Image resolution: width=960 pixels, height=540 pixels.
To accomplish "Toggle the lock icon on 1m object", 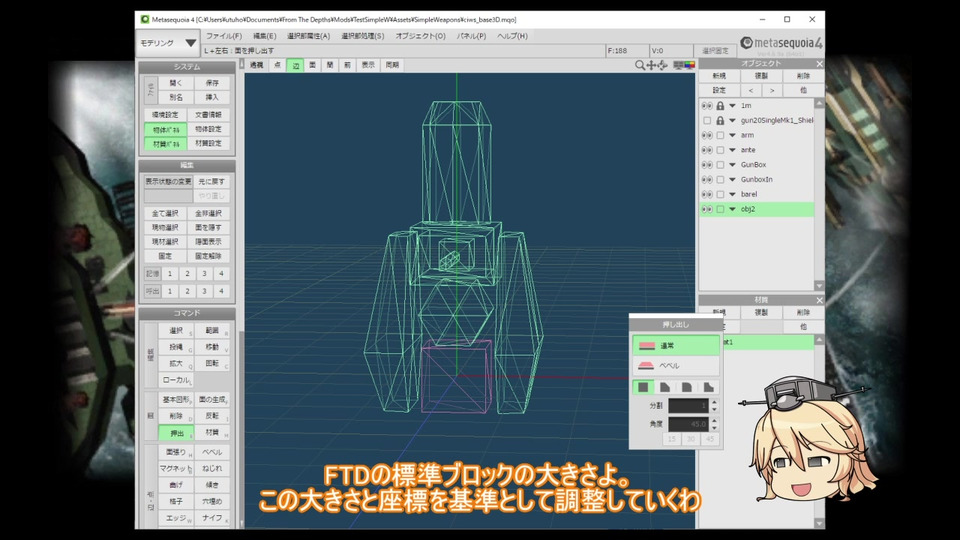I will coord(719,105).
